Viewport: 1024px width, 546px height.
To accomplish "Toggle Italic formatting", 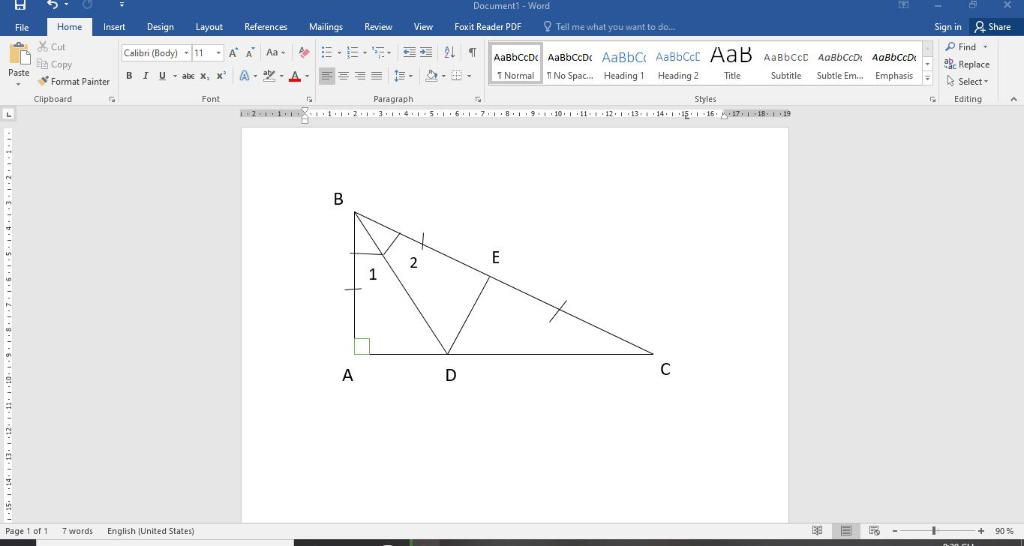I will [146, 76].
